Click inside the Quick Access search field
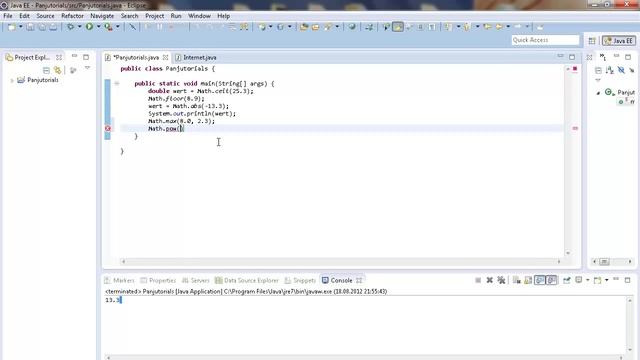The width and height of the screenshot is (640, 360). click(545, 40)
